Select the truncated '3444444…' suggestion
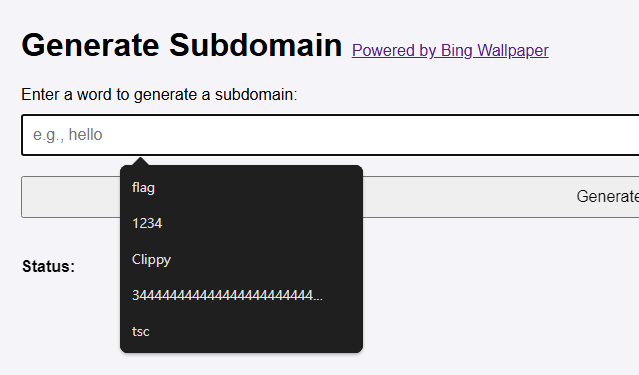The height and width of the screenshot is (375, 639). [x=241, y=295]
